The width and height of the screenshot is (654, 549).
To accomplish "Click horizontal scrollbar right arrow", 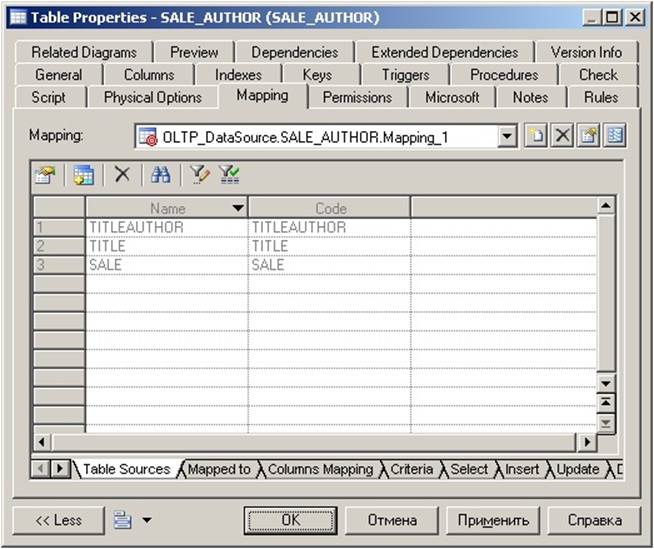I will [x=587, y=441].
